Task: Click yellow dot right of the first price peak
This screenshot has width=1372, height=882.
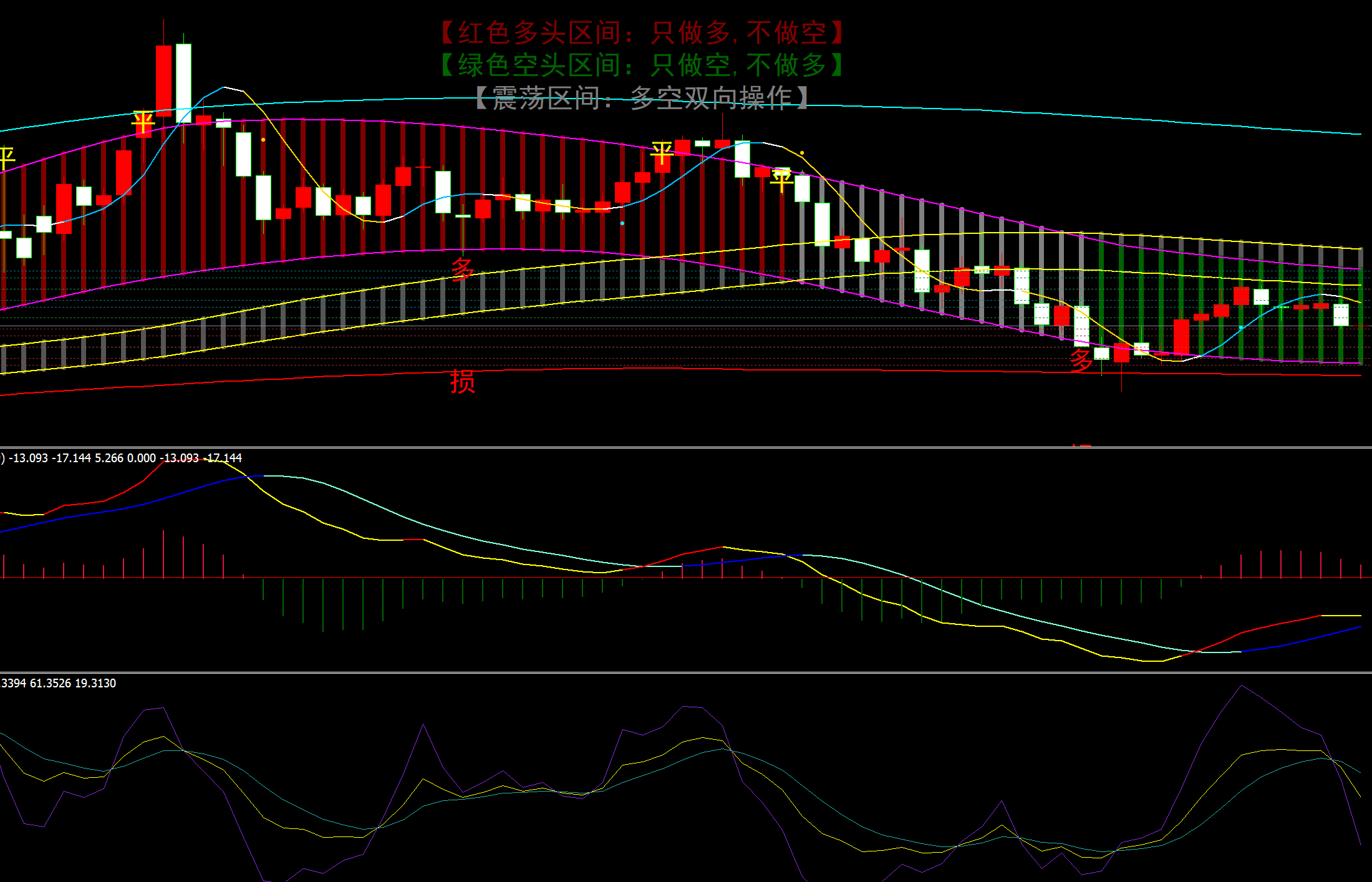Action: [263, 140]
